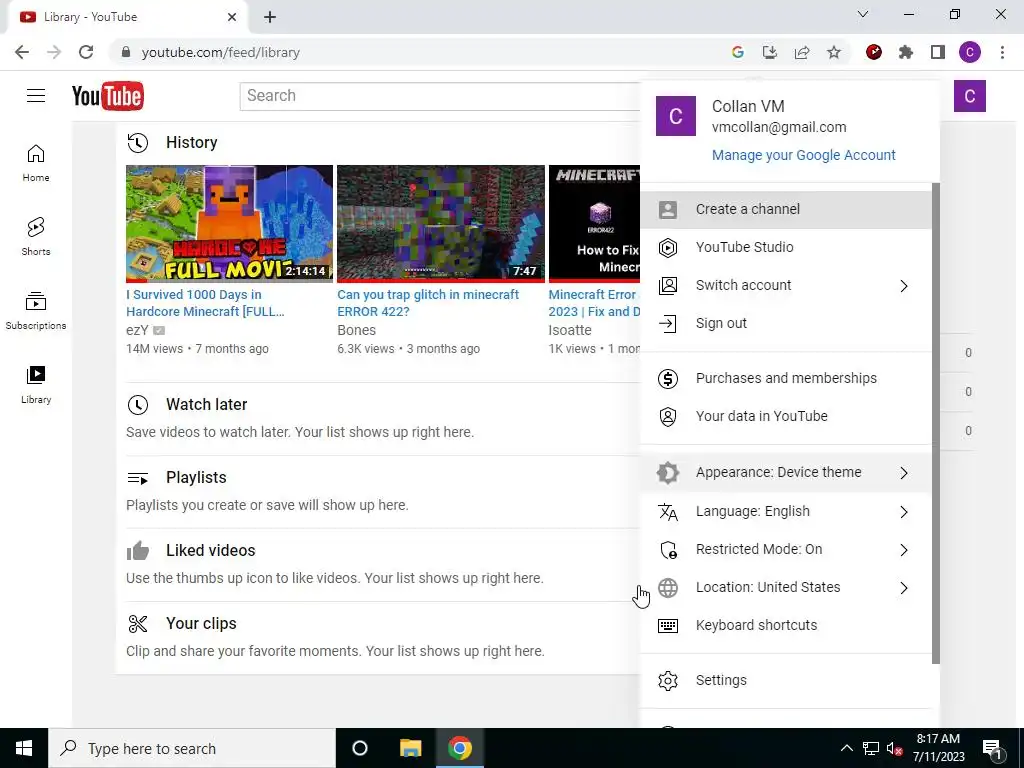Image resolution: width=1024 pixels, height=768 pixels.
Task: Open File Explorer from the taskbar
Action: (x=411, y=748)
